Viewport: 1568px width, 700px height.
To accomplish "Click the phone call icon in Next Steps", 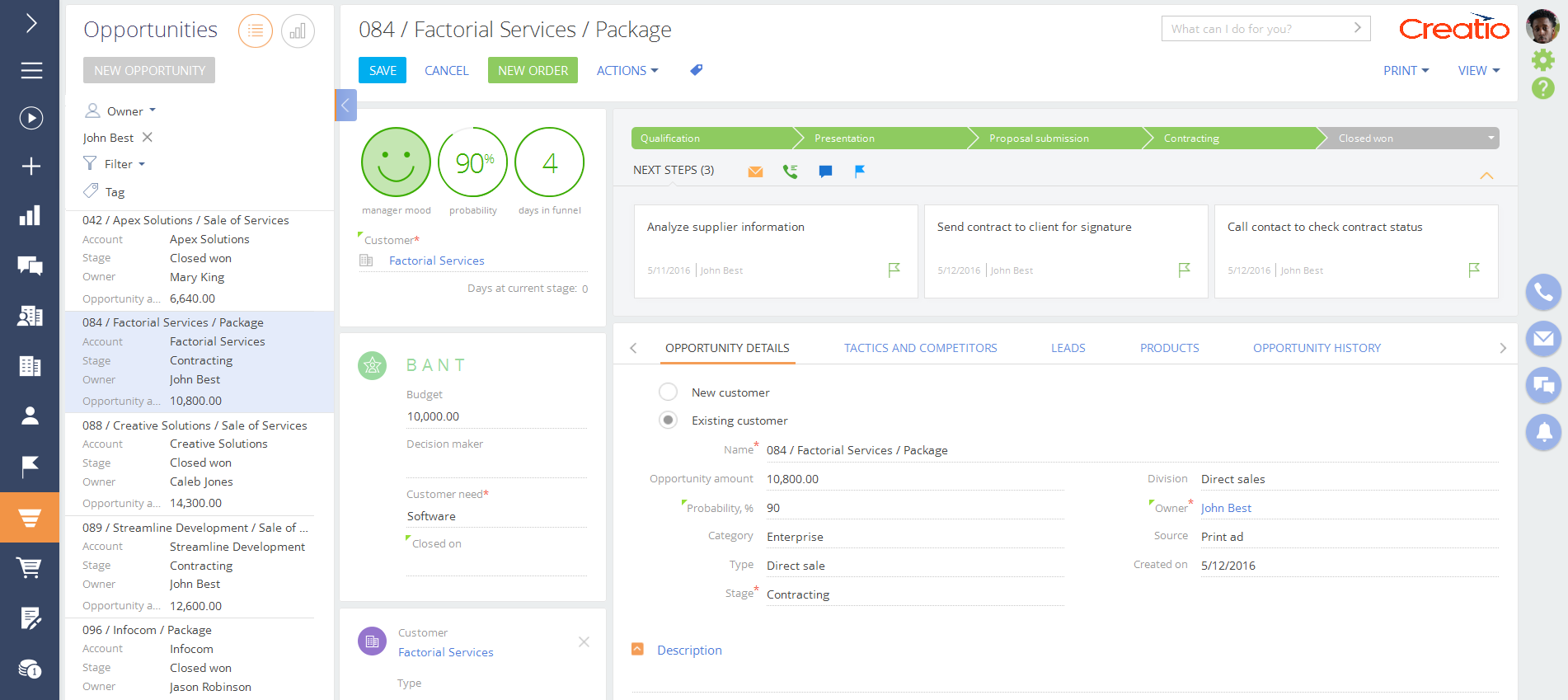I will point(790,171).
